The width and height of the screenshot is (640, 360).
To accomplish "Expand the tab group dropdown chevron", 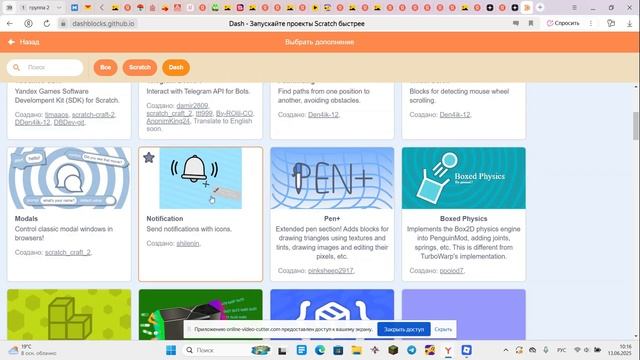I will click(x=59, y=7).
